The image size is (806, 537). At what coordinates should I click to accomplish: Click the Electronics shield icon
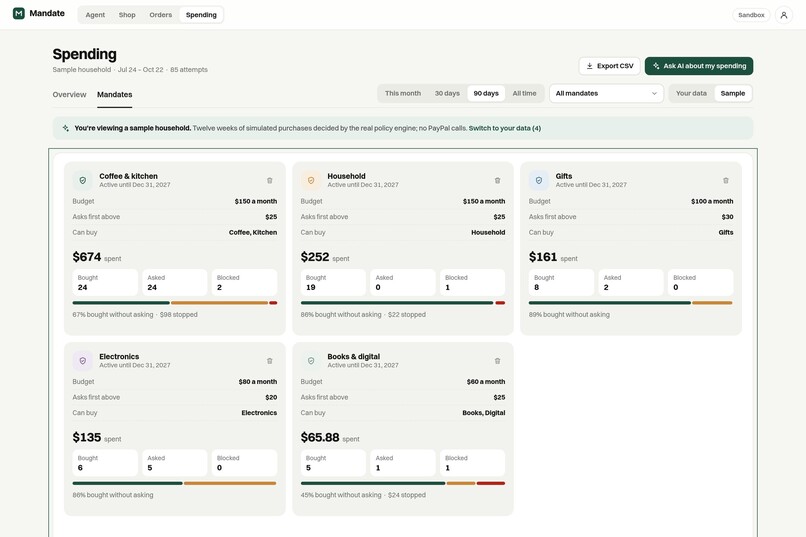tap(83, 361)
